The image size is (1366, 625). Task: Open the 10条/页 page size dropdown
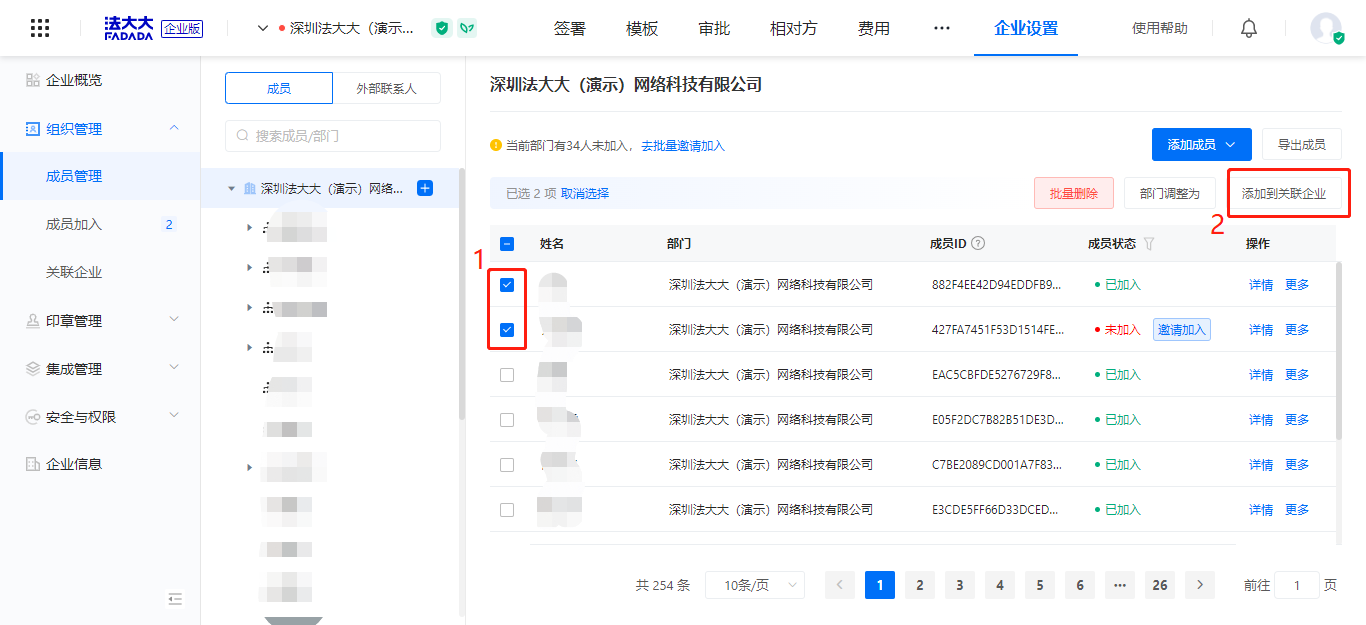(x=755, y=585)
